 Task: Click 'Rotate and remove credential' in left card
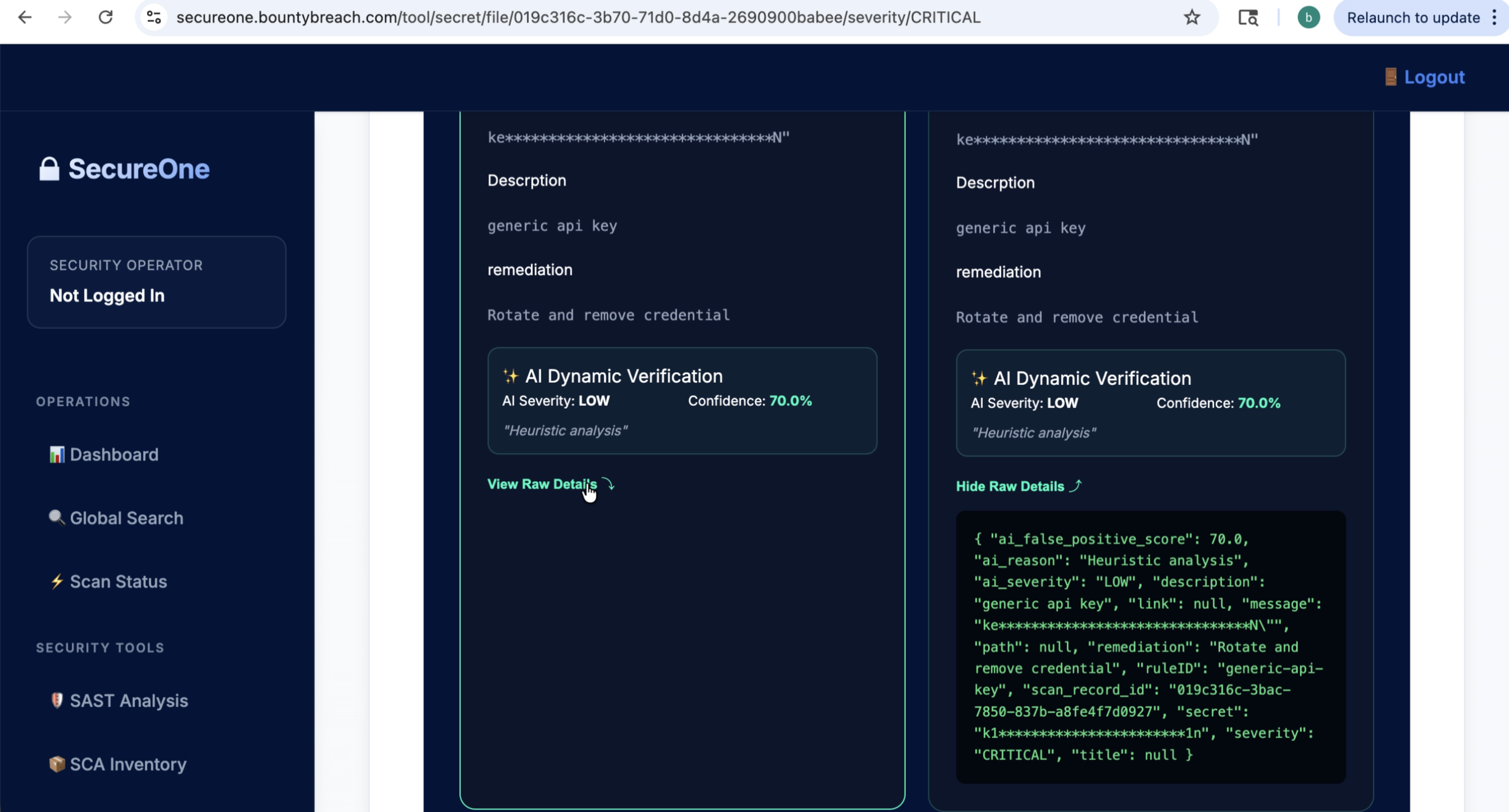coord(608,315)
